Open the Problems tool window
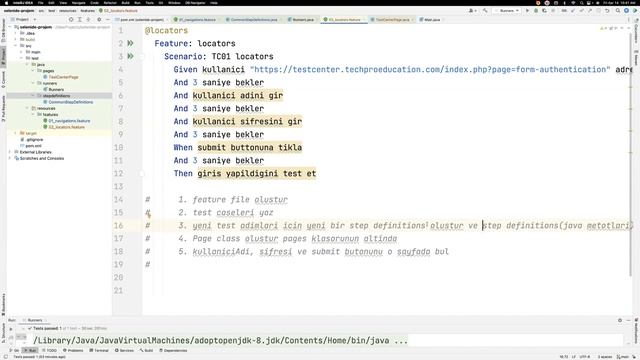 point(73,351)
